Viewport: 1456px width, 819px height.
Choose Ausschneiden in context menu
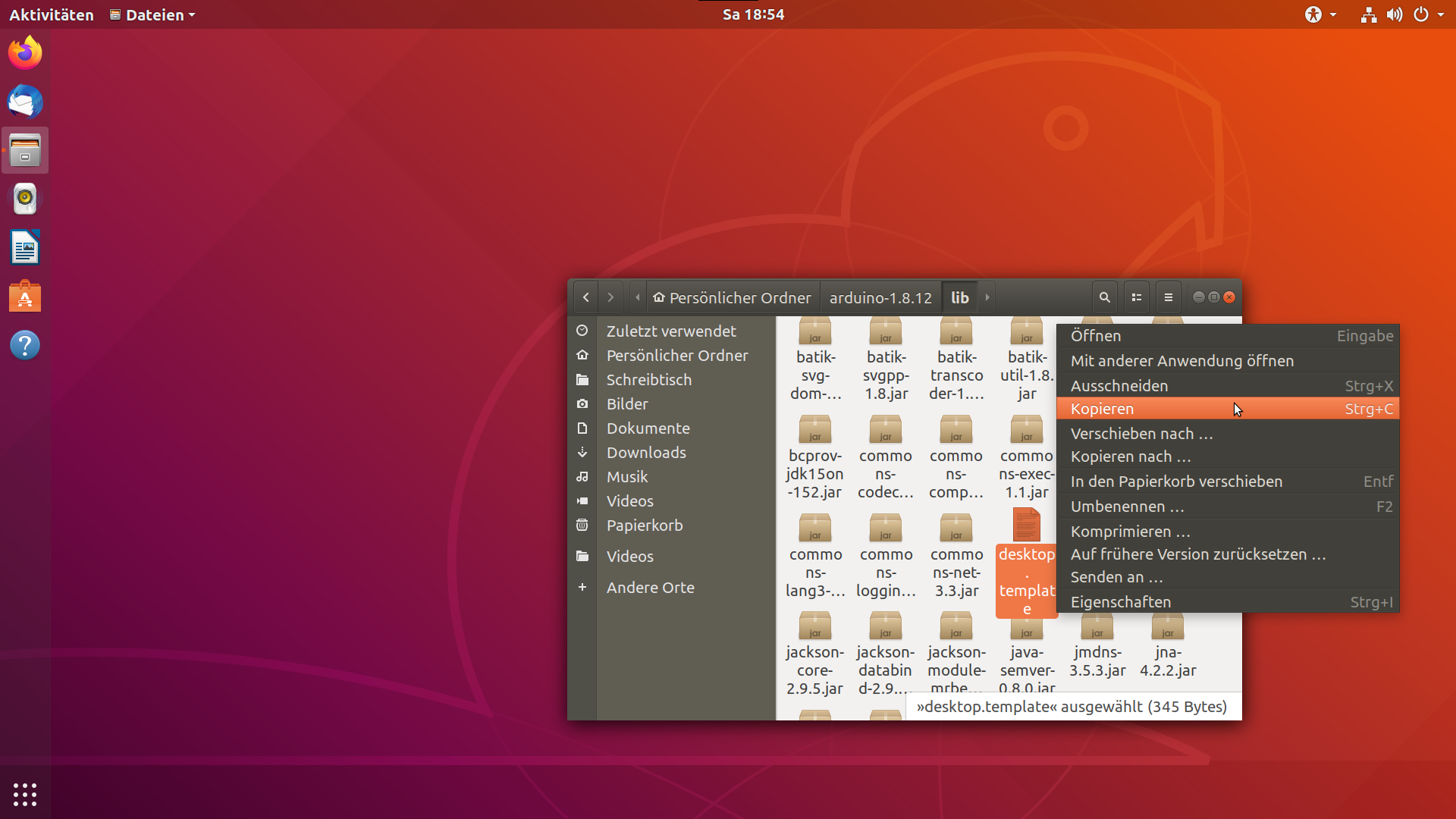(x=1228, y=386)
